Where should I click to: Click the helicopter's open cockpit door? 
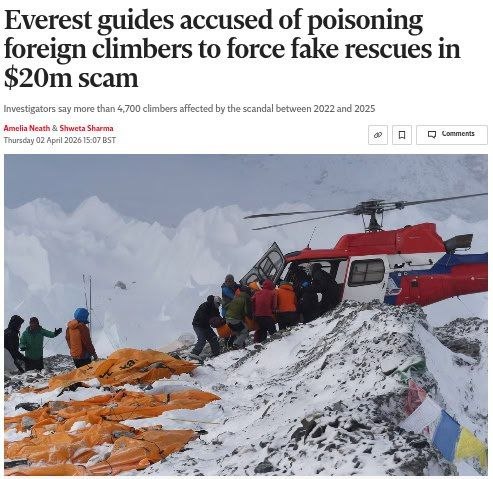click(x=263, y=265)
